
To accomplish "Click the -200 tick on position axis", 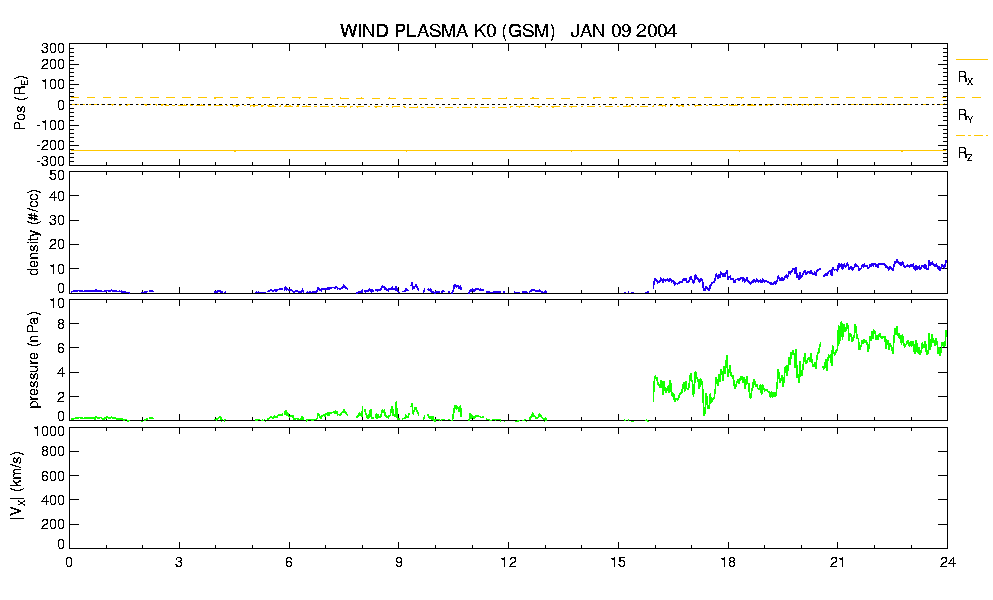I will pyautogui.click(x=50, y=145).
